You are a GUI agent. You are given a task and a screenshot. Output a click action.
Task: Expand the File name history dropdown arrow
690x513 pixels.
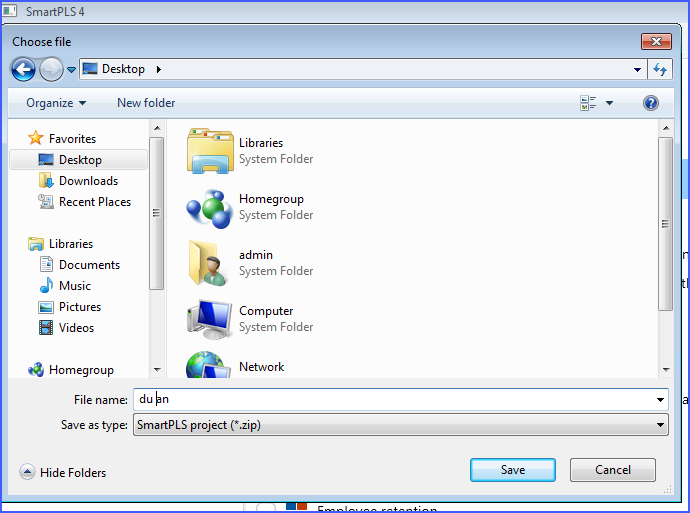660,400
